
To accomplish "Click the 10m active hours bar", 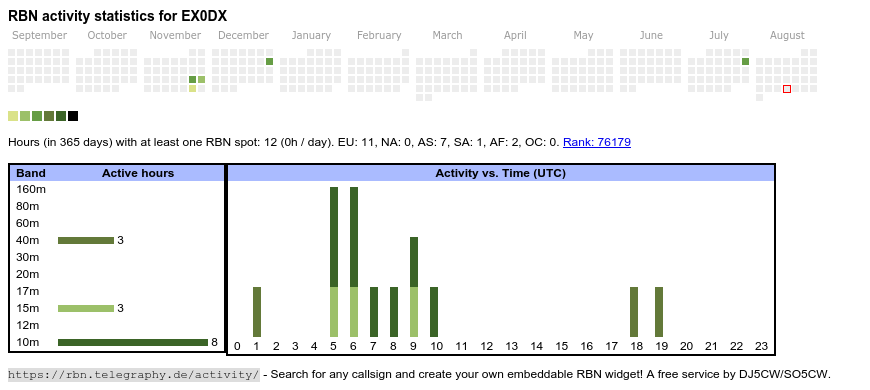I will tap(133, 342).
